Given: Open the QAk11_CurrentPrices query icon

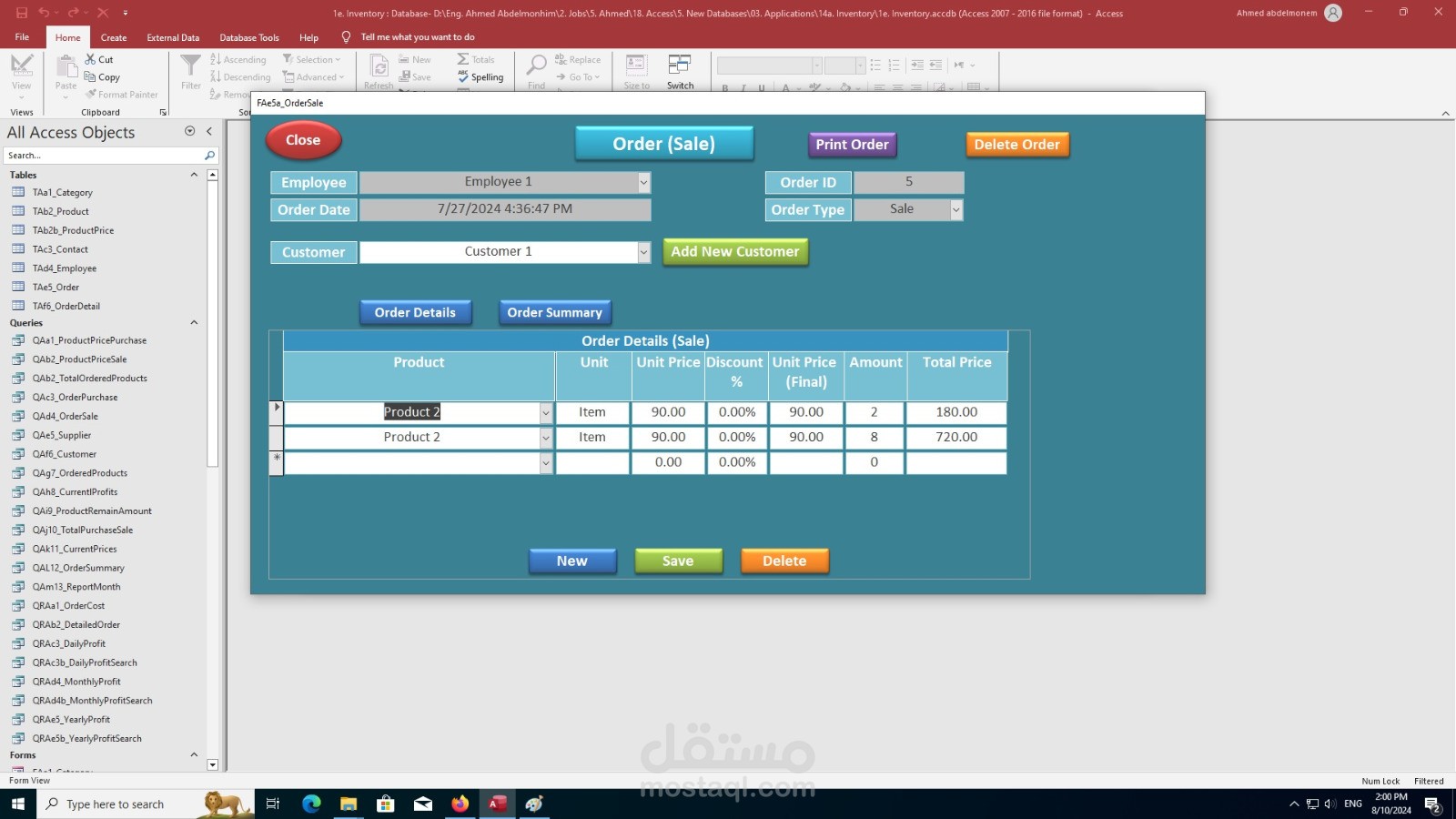Looking at the screenshot, I should click(x=17, y=549).
